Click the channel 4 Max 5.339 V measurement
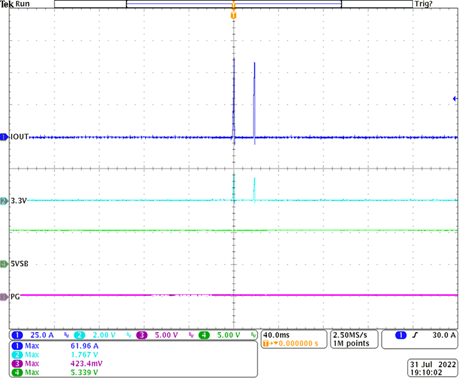This screenshot has width=459, height=378. tap(55, 372)
